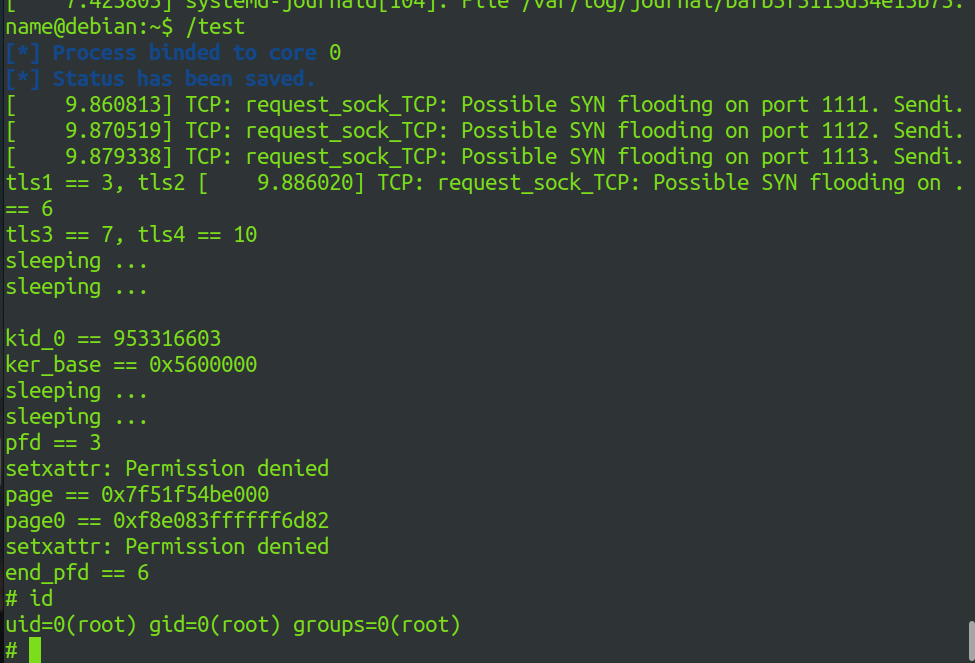Click the green cursor block at prompt

(35, 651)
